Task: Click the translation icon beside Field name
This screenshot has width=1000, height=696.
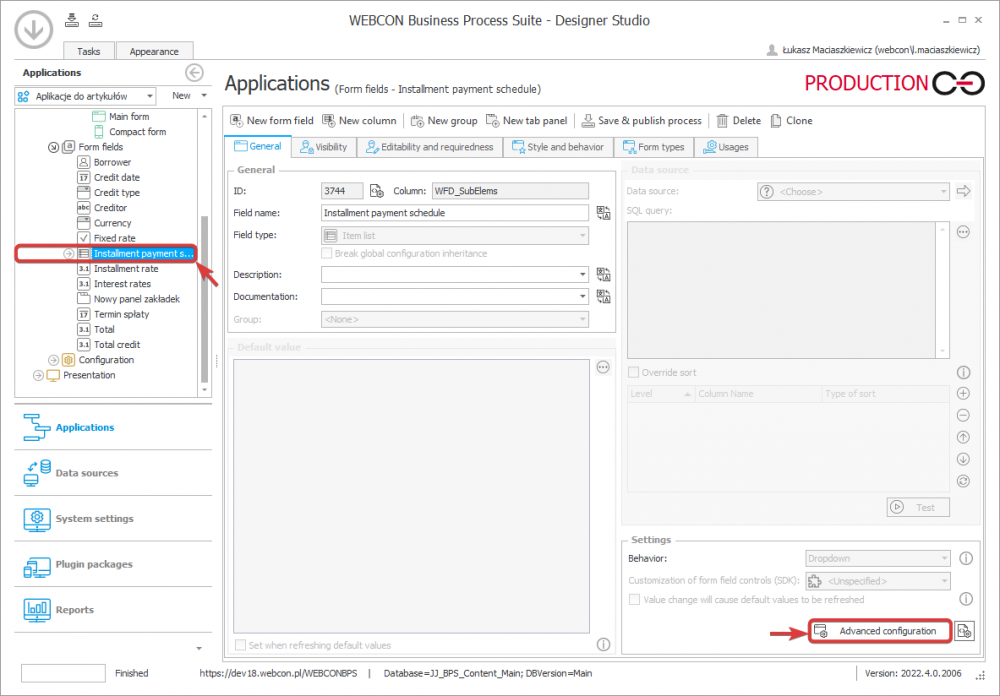Action: click(603, 213)
